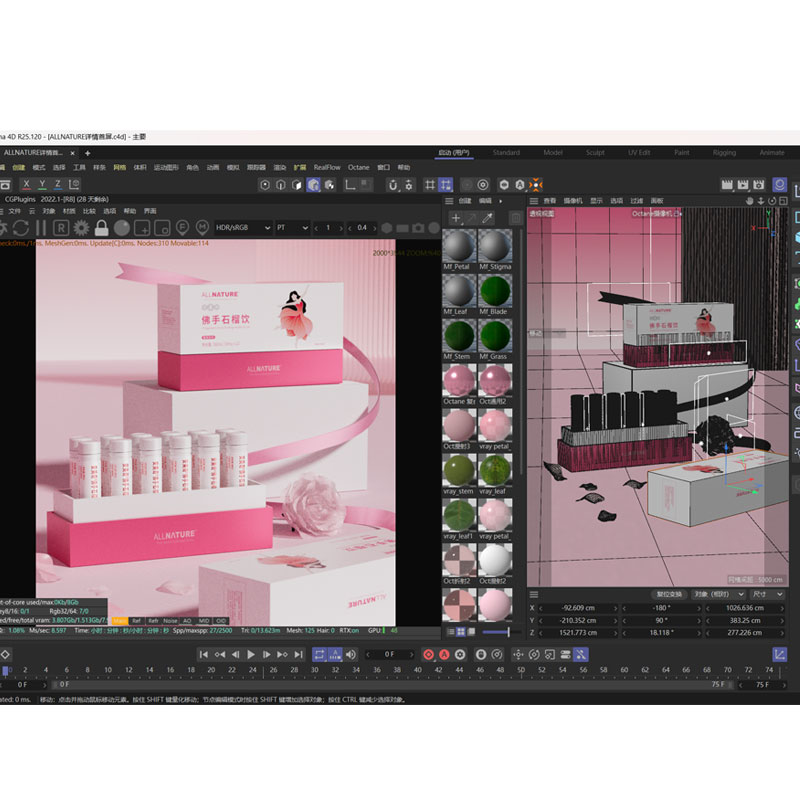Viewport: 800px width, 800px height.
Task: Click the reset transform button in coordinates
Action: [x=669, y=594]
